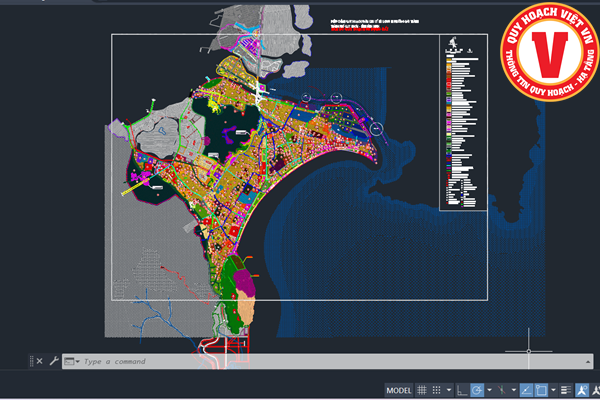
Task: Expand recent commands dropdown
Action: coord(74,361)
